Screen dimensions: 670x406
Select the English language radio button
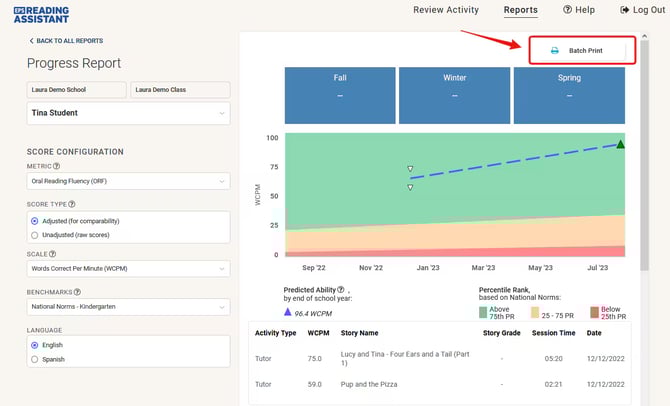click(x=36, y=345)
